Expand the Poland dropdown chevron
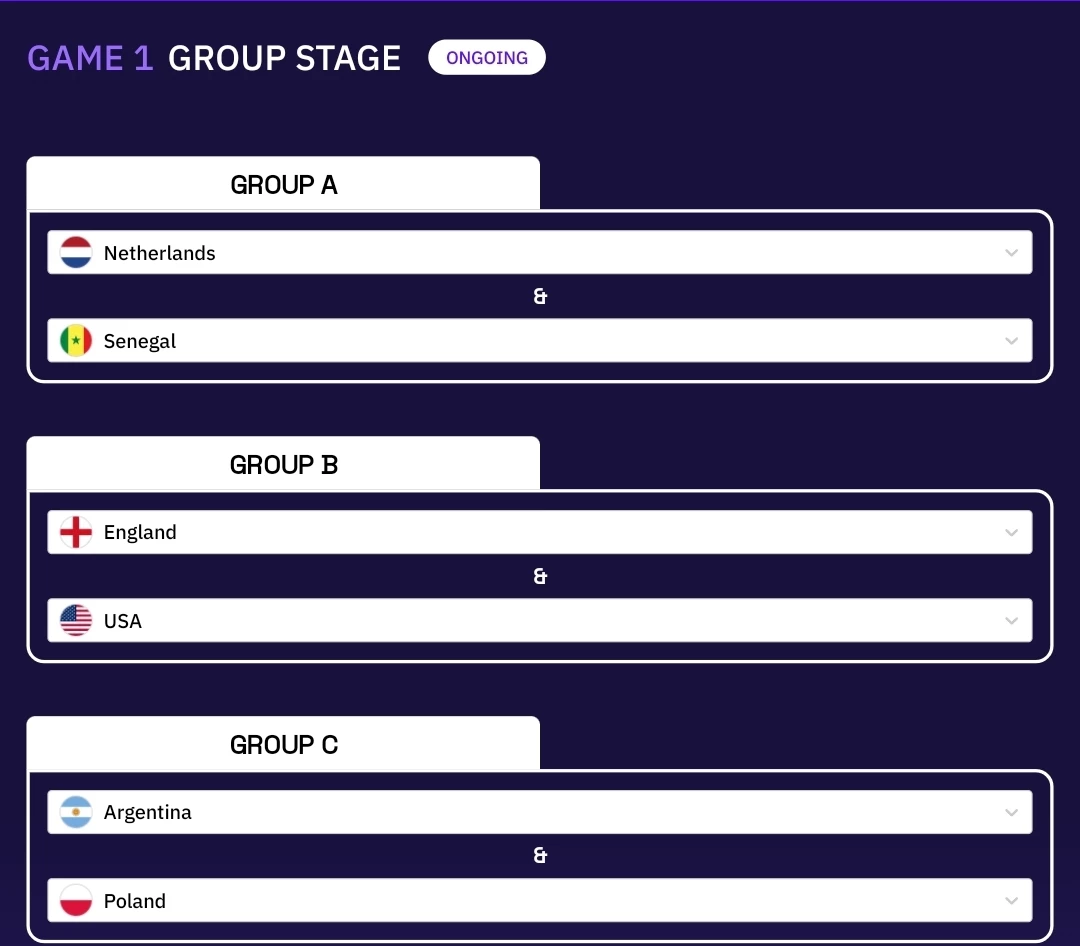Image resolution: width=1080 pixels, height=946 pixels. [x=1011, y=901]
